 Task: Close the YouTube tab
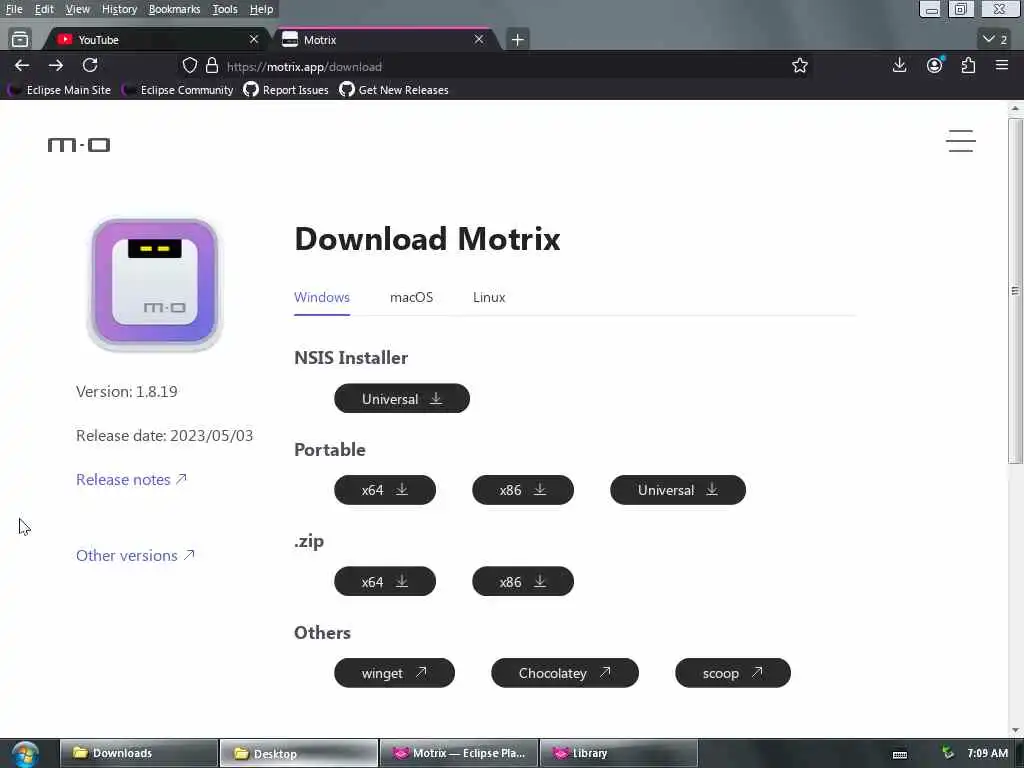(x=254, y=40)
